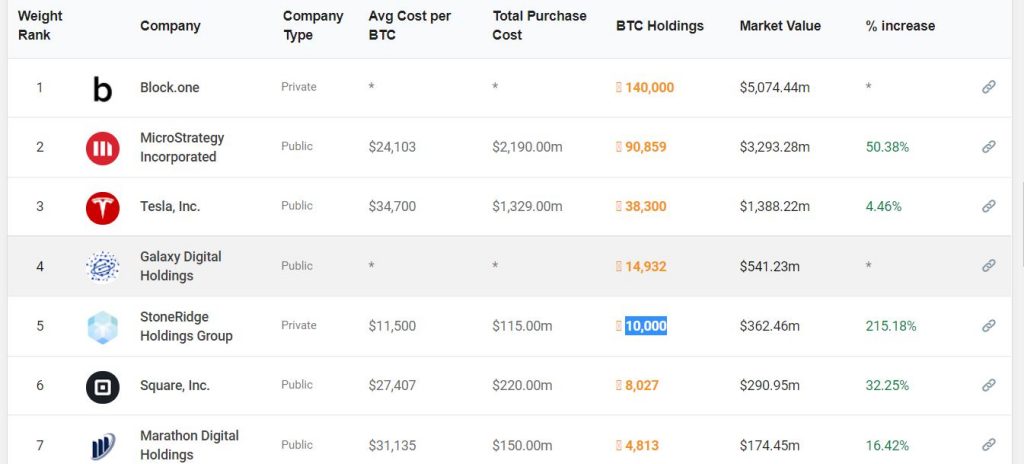Open the Marathon Digital row link icon
This screenshot has height=464, width=1024.
[x=989, y=444]
